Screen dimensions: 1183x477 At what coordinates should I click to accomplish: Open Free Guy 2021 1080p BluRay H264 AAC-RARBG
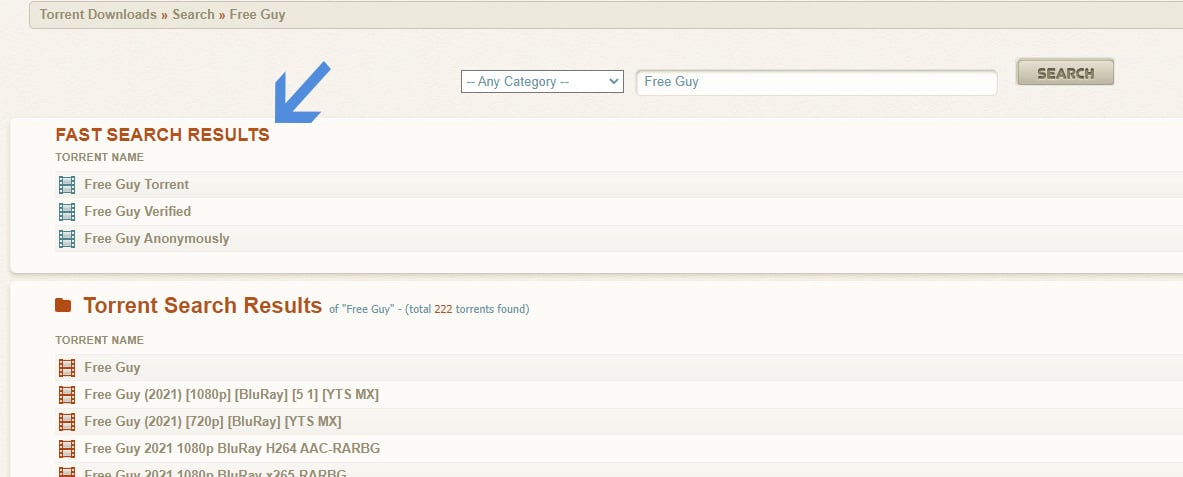click(232, 448)
